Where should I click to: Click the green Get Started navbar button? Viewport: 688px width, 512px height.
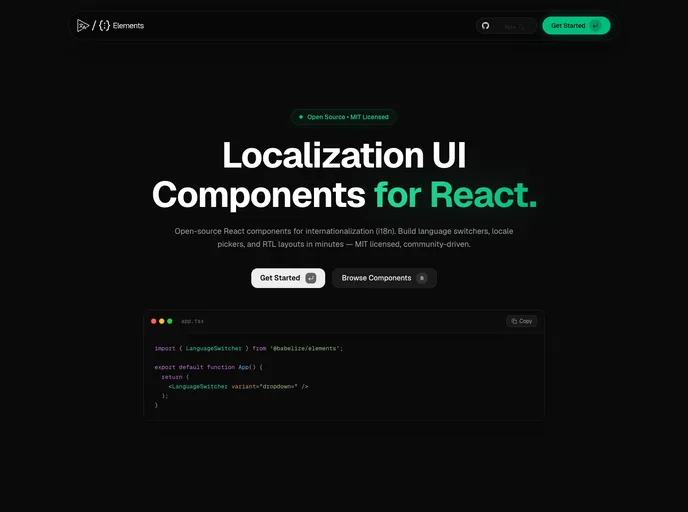[x=576, y=25]
